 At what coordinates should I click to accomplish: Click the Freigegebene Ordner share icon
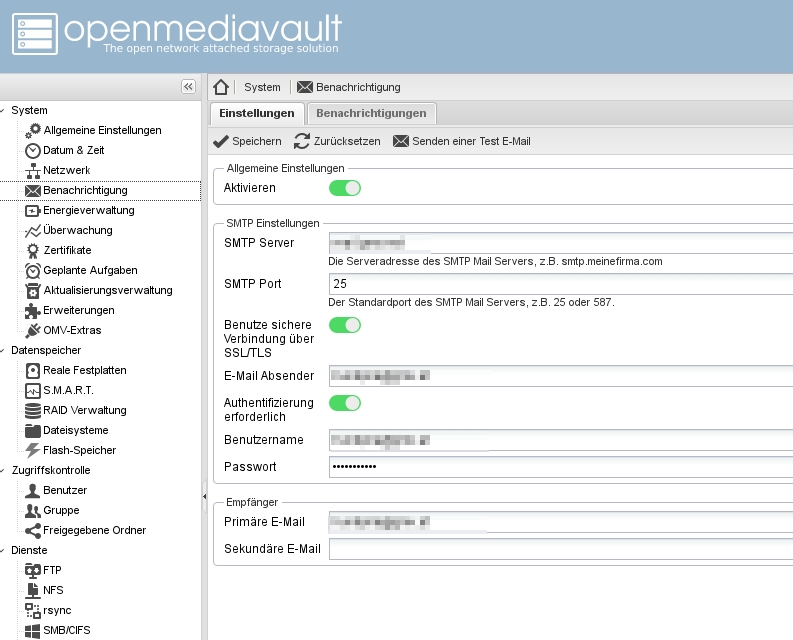pos(33,530)
